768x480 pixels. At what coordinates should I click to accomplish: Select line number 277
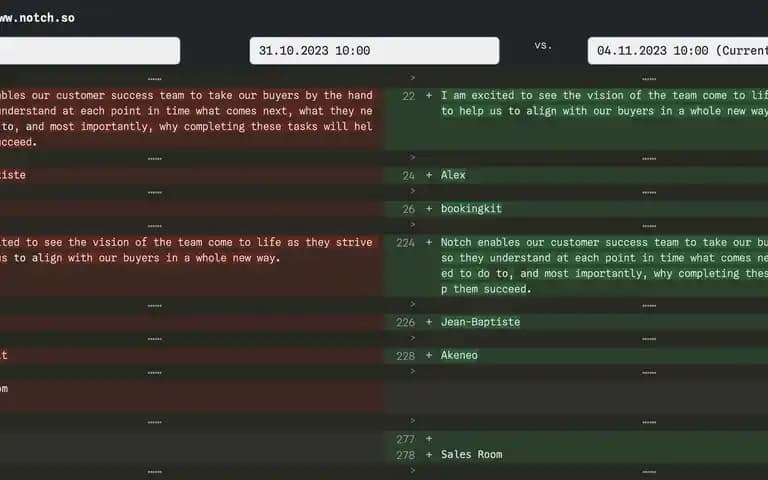(x=406, y=439)
